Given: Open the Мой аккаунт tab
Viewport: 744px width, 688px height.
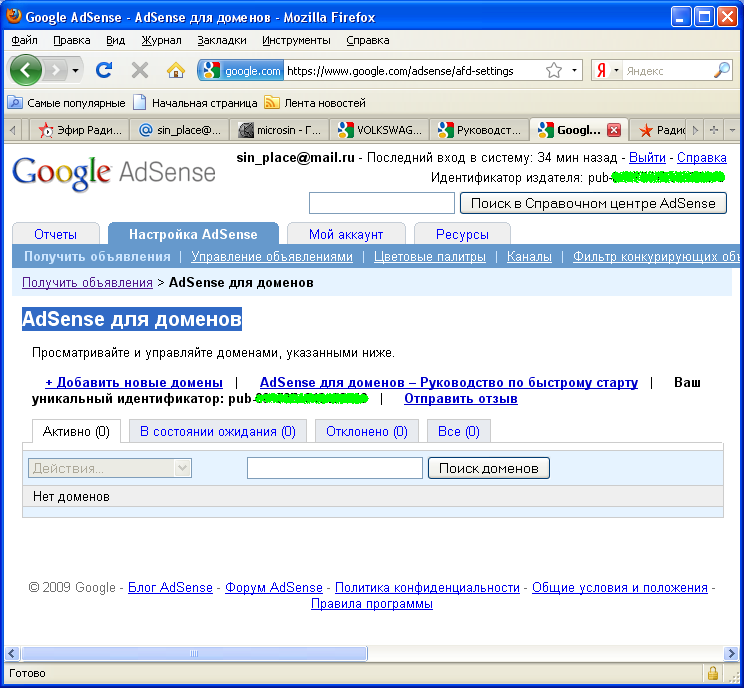Looking at the screenshot, I should click(346, 234).
